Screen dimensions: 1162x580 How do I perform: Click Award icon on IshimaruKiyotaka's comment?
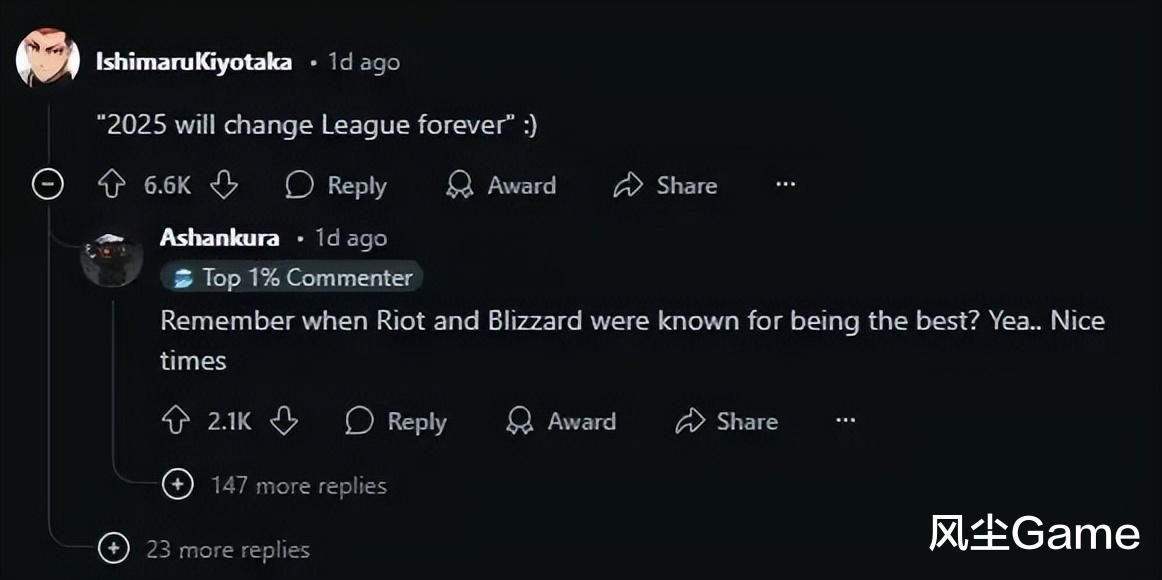pyautogui.click(x=459, y=185)
